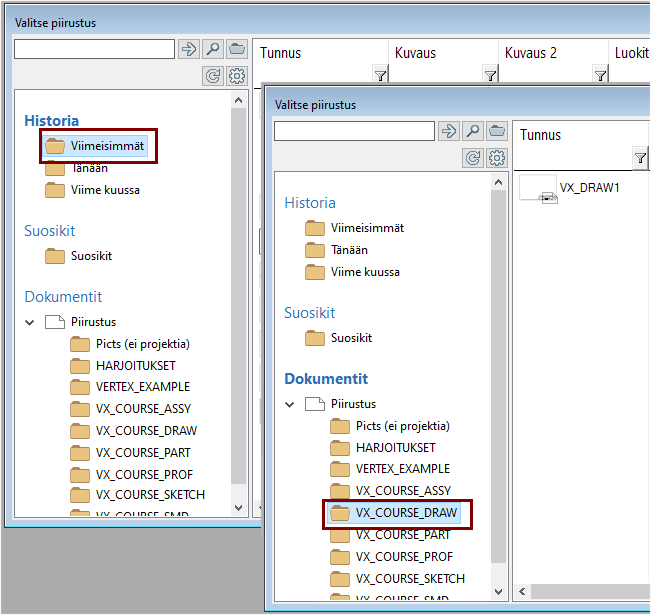Click the filter icon under the Kuvaus 2 column
The image size is (651, 615).
(600, 75)
